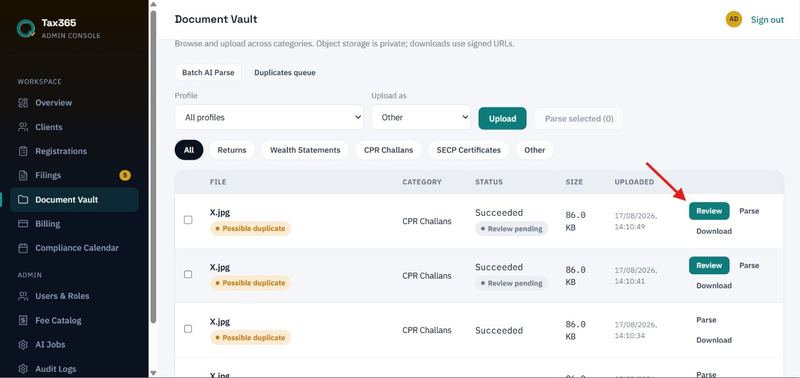
Task: Click the FILE column header
Action: [x=218, y=182]
